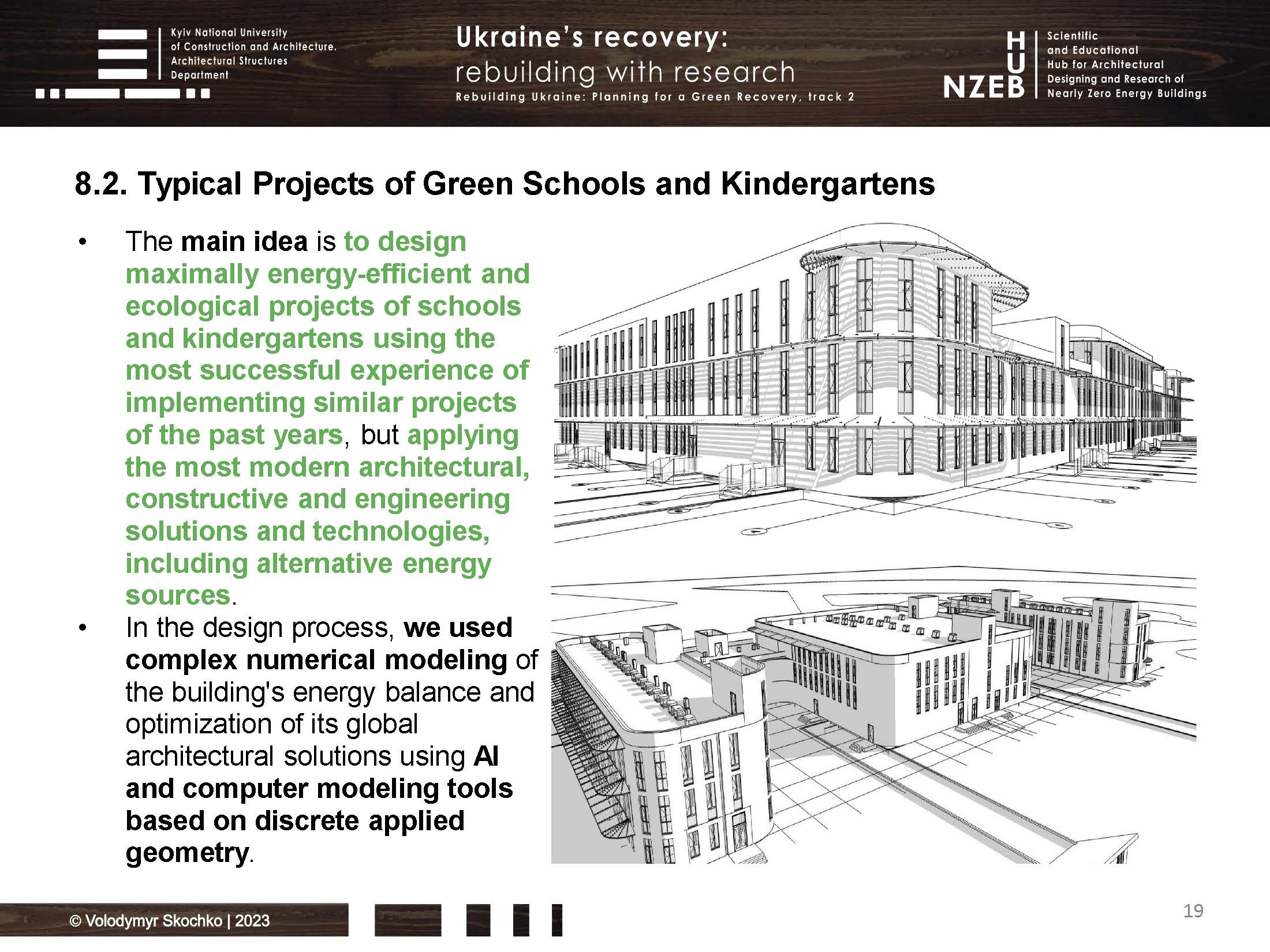
Task: Click the 'Rebuilding Ukraine: Planning for a Green Recovery' tagline
Action: pyautogui.click(x=655, y=97)
